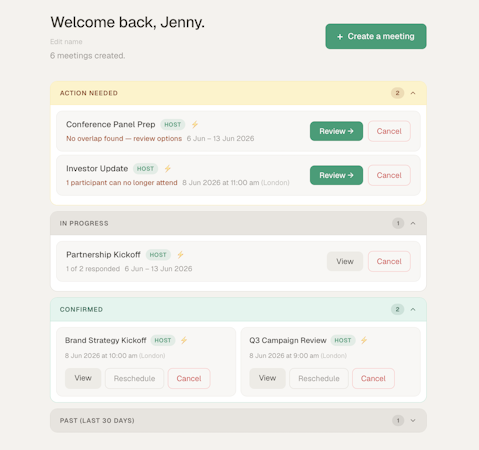
Task: Click the lightning icon beside Conference Panel Prep
Action: (195, 125)
